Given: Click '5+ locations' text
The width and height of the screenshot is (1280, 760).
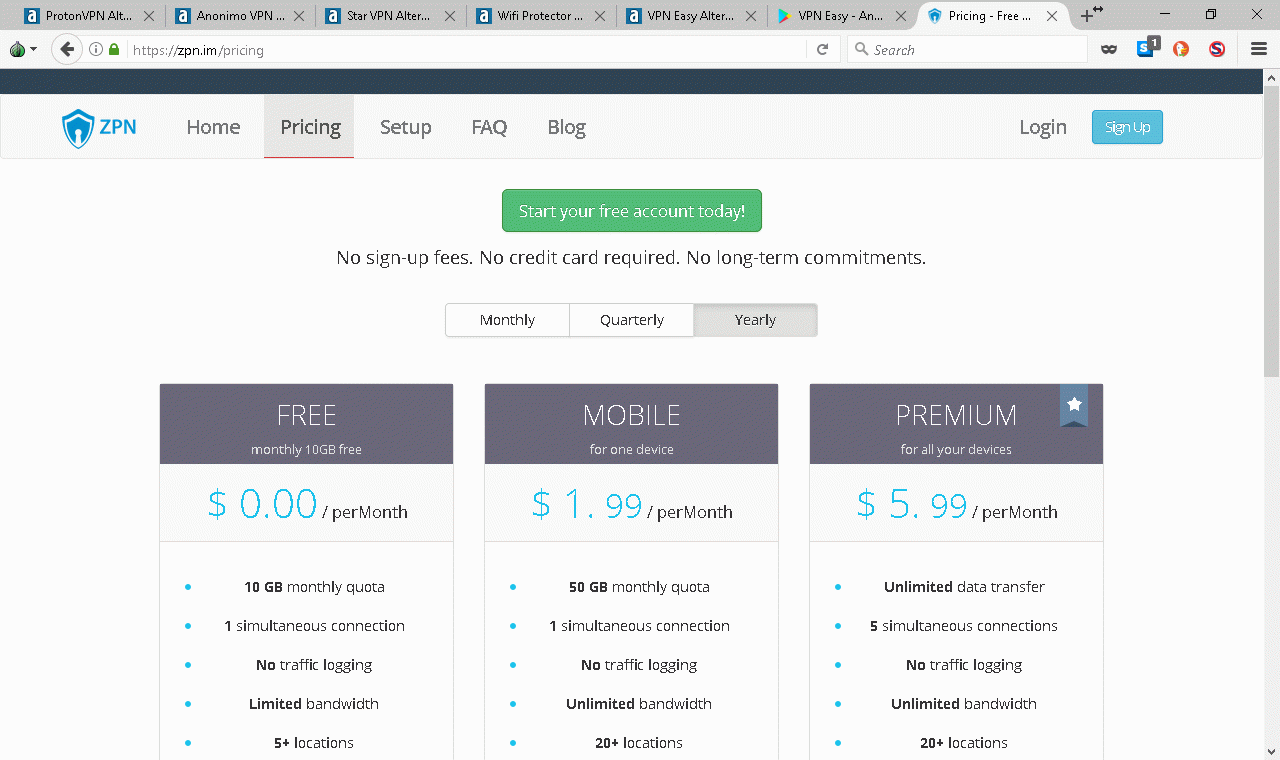Looking at the screenshot, I should (314, 743).
